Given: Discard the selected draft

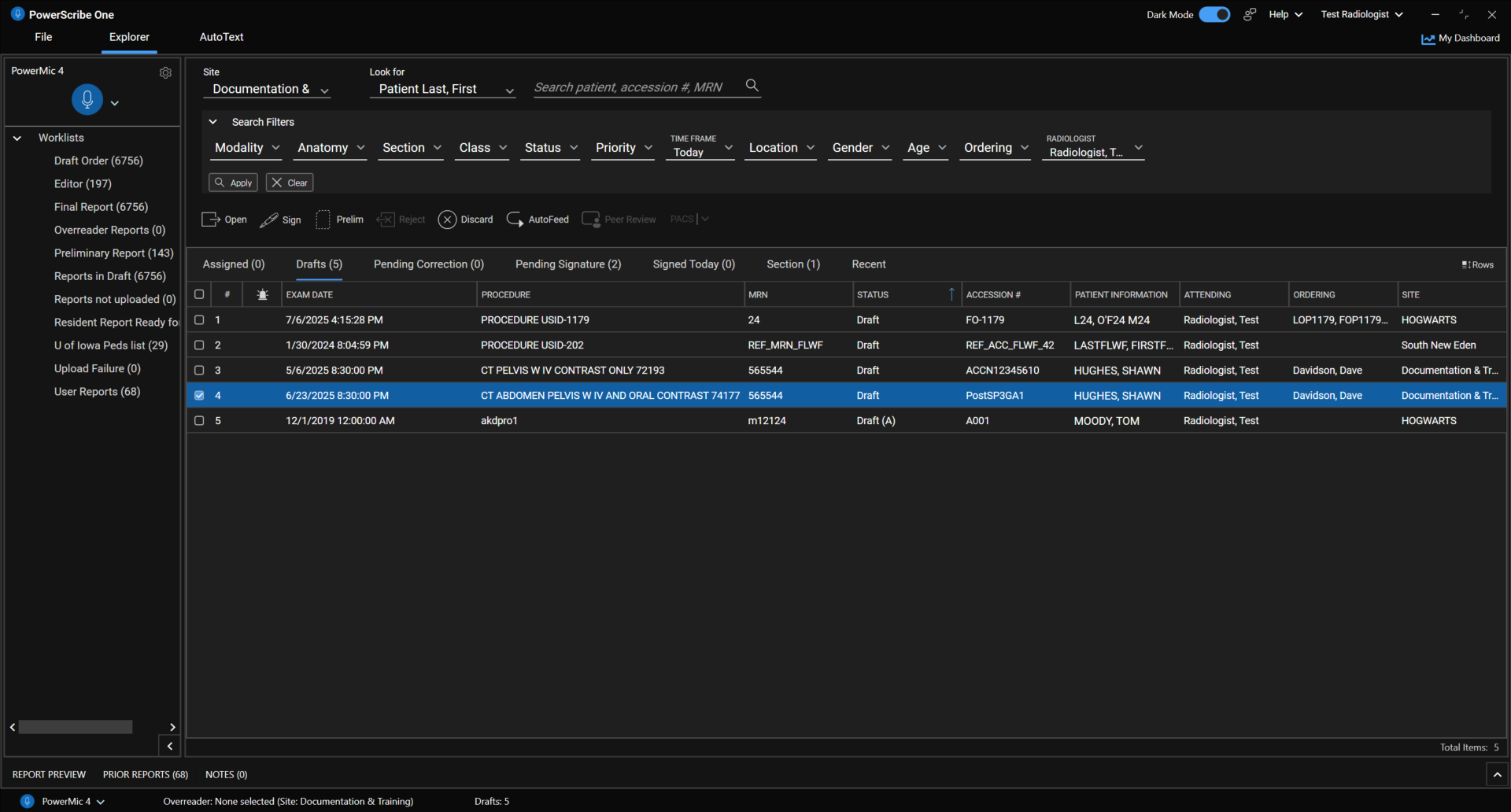Looking at the screenshot, I should [x=465, y=220].
